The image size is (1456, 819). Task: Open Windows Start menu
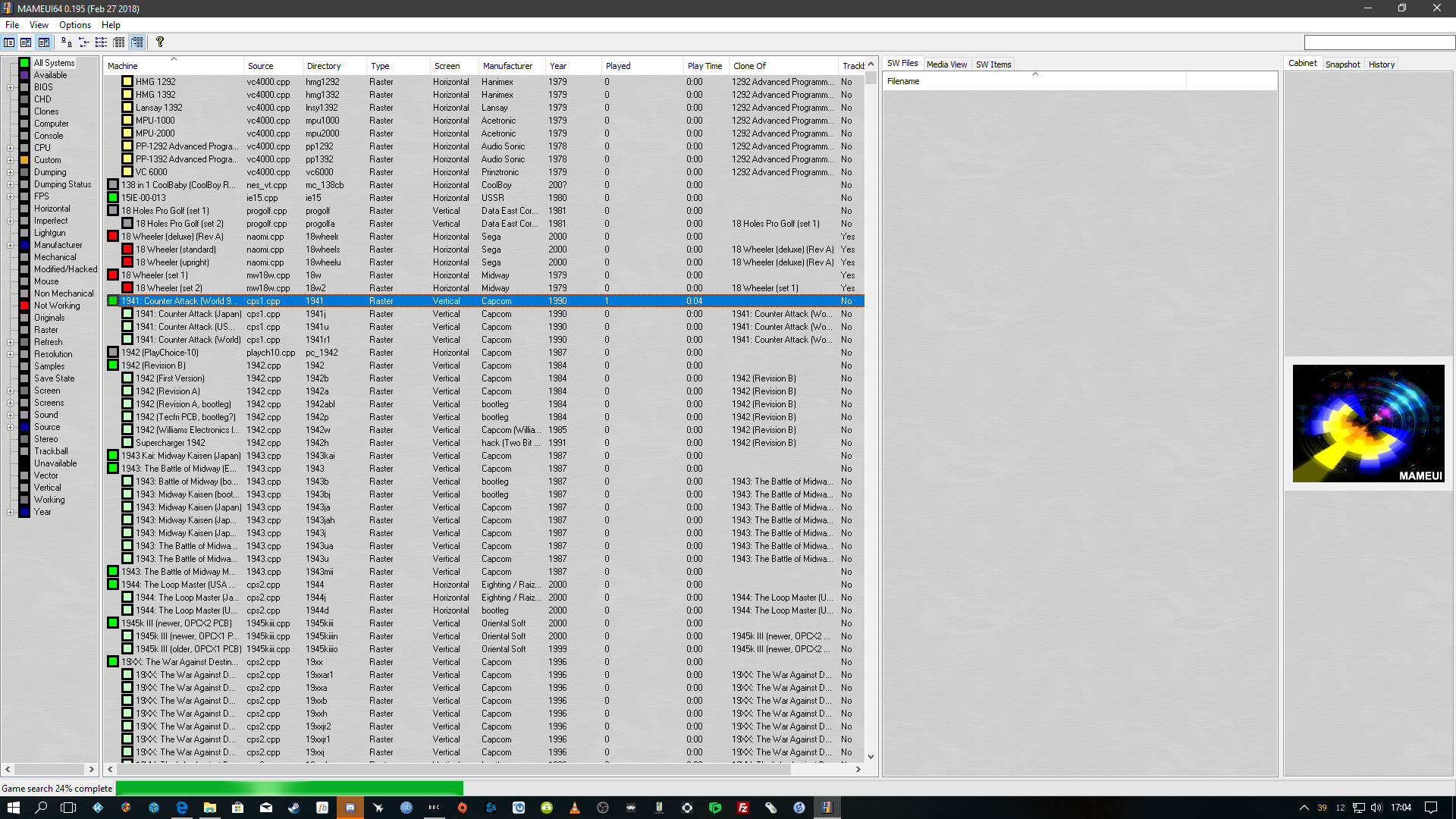click(13, 808)
